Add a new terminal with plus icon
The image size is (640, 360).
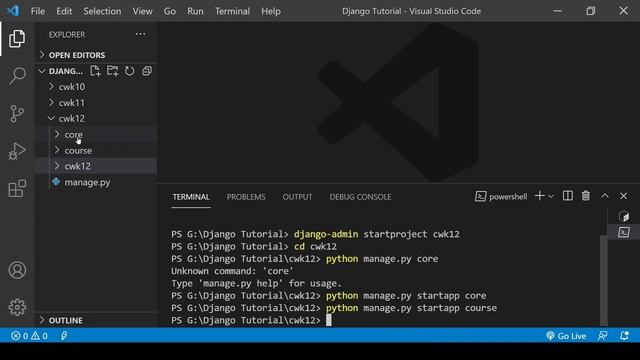point(539,196)
